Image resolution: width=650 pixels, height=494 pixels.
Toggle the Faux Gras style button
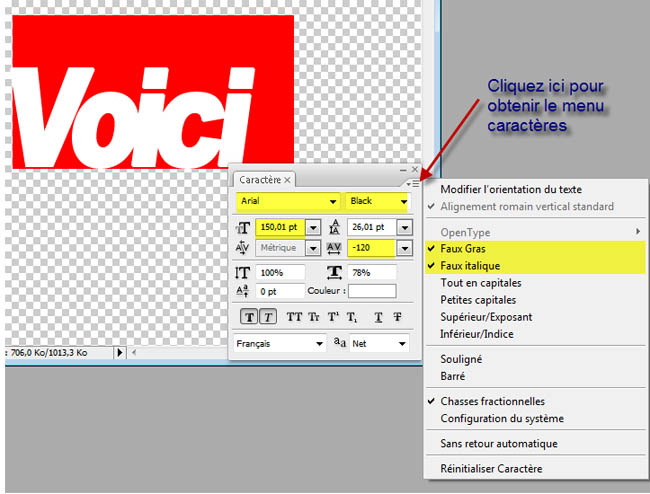(250, 317)
